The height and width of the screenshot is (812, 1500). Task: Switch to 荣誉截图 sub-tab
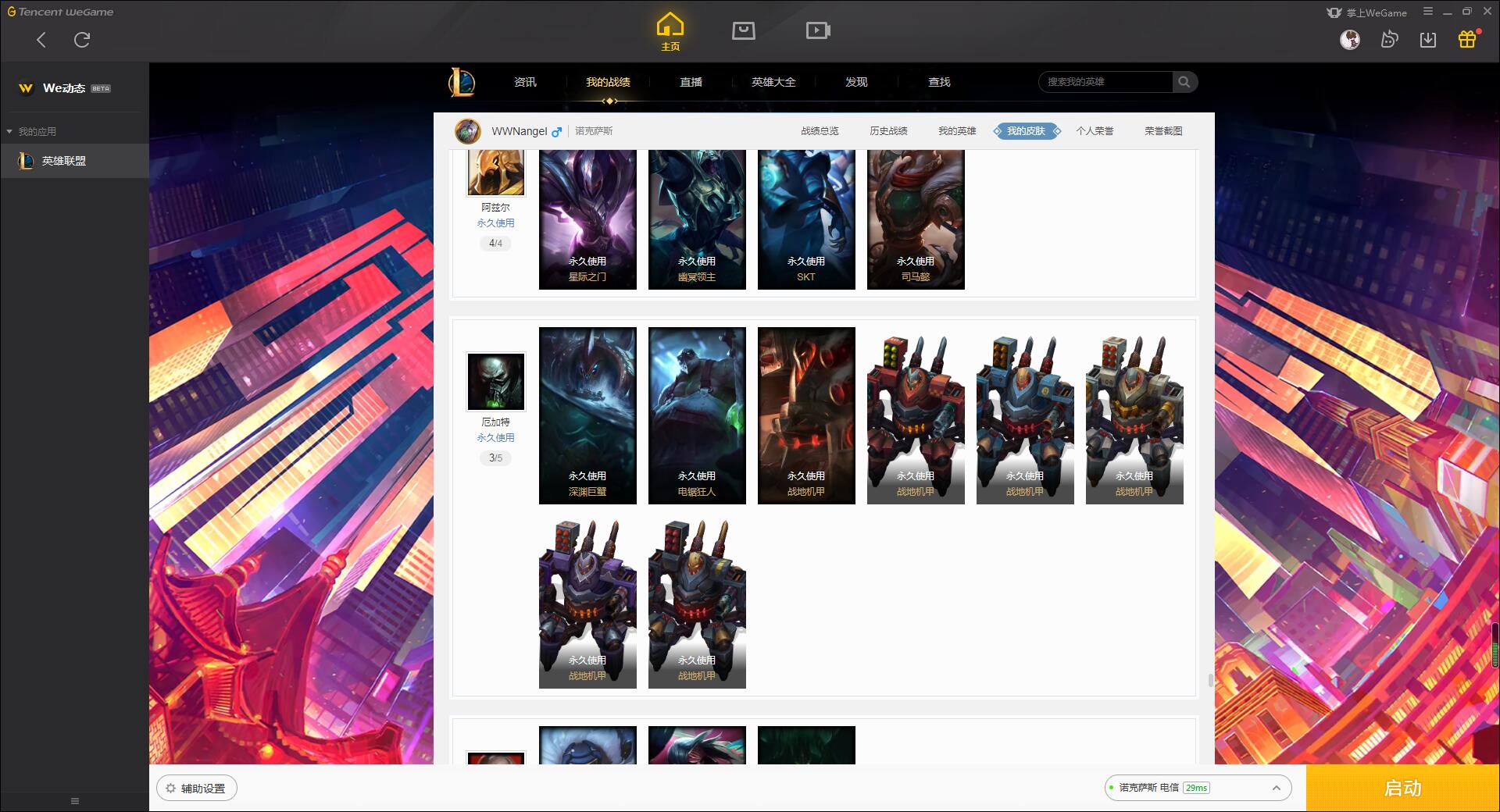pos(1163,131)
